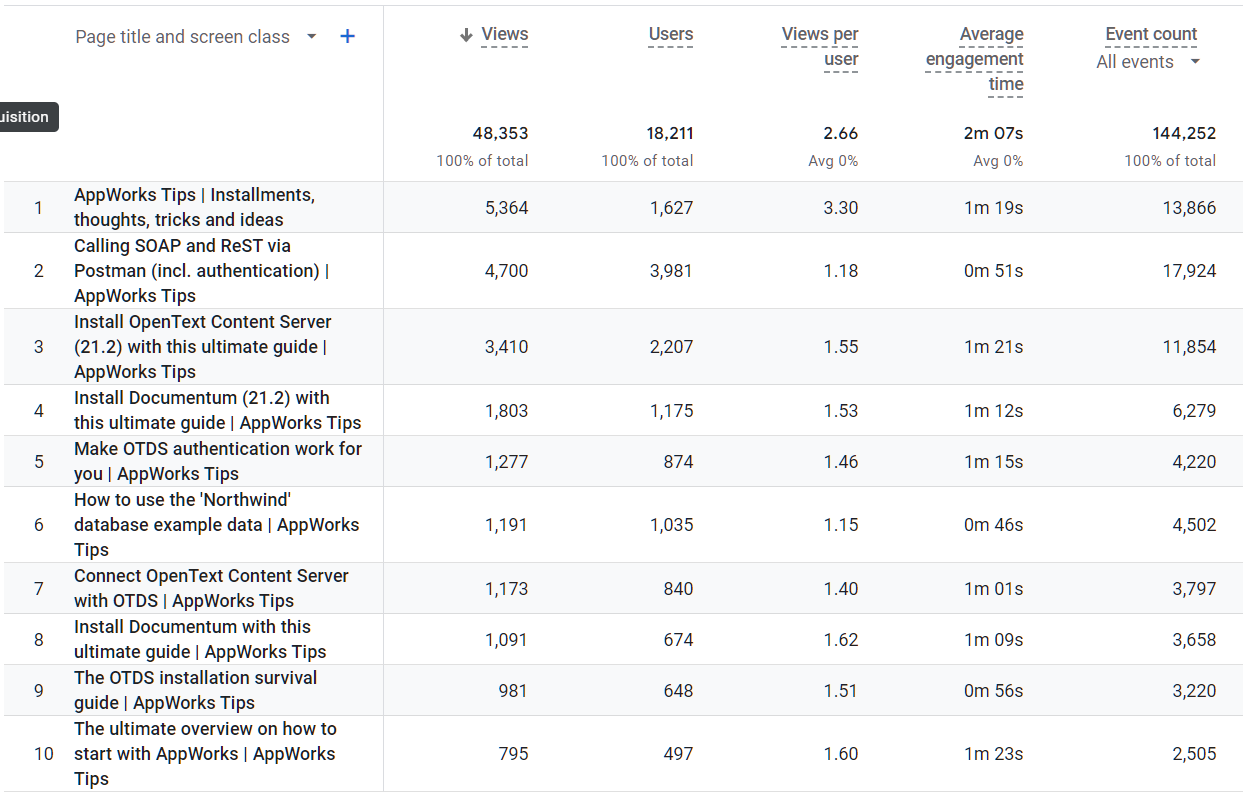This screenshot has height=797, width=1243.
Task: Click event count value 6,279
Action: point(1195,411)
